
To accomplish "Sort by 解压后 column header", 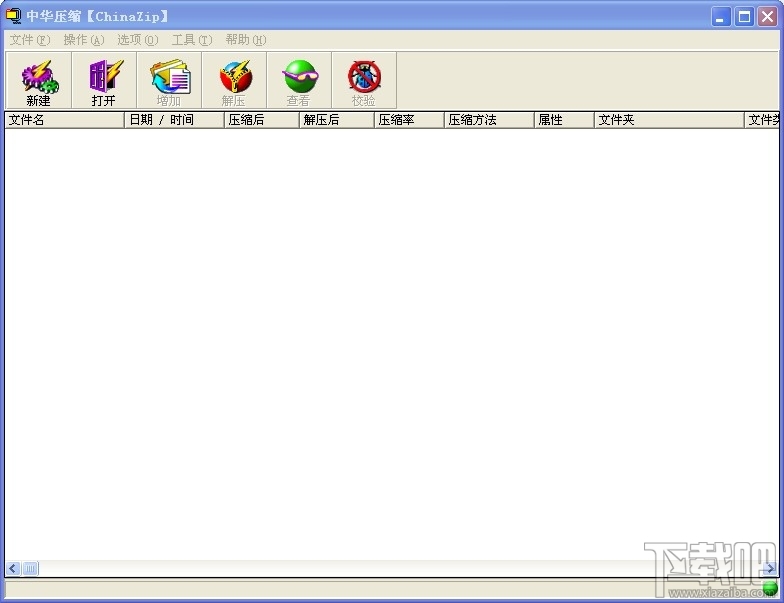I will pos(337,120).
